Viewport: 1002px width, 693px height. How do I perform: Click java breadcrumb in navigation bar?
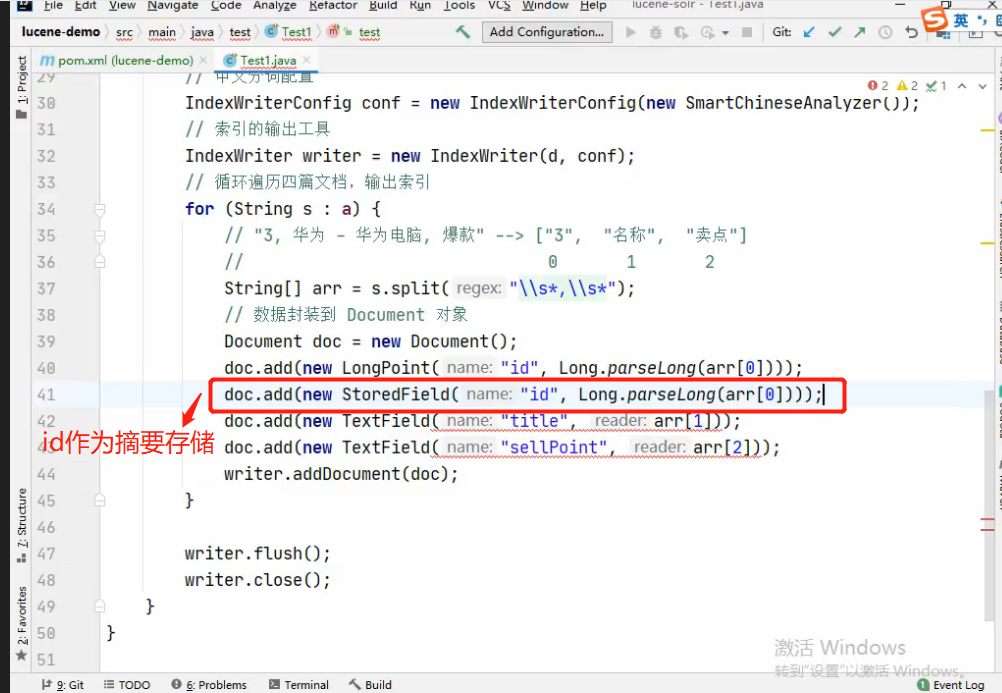click(202, 32)
